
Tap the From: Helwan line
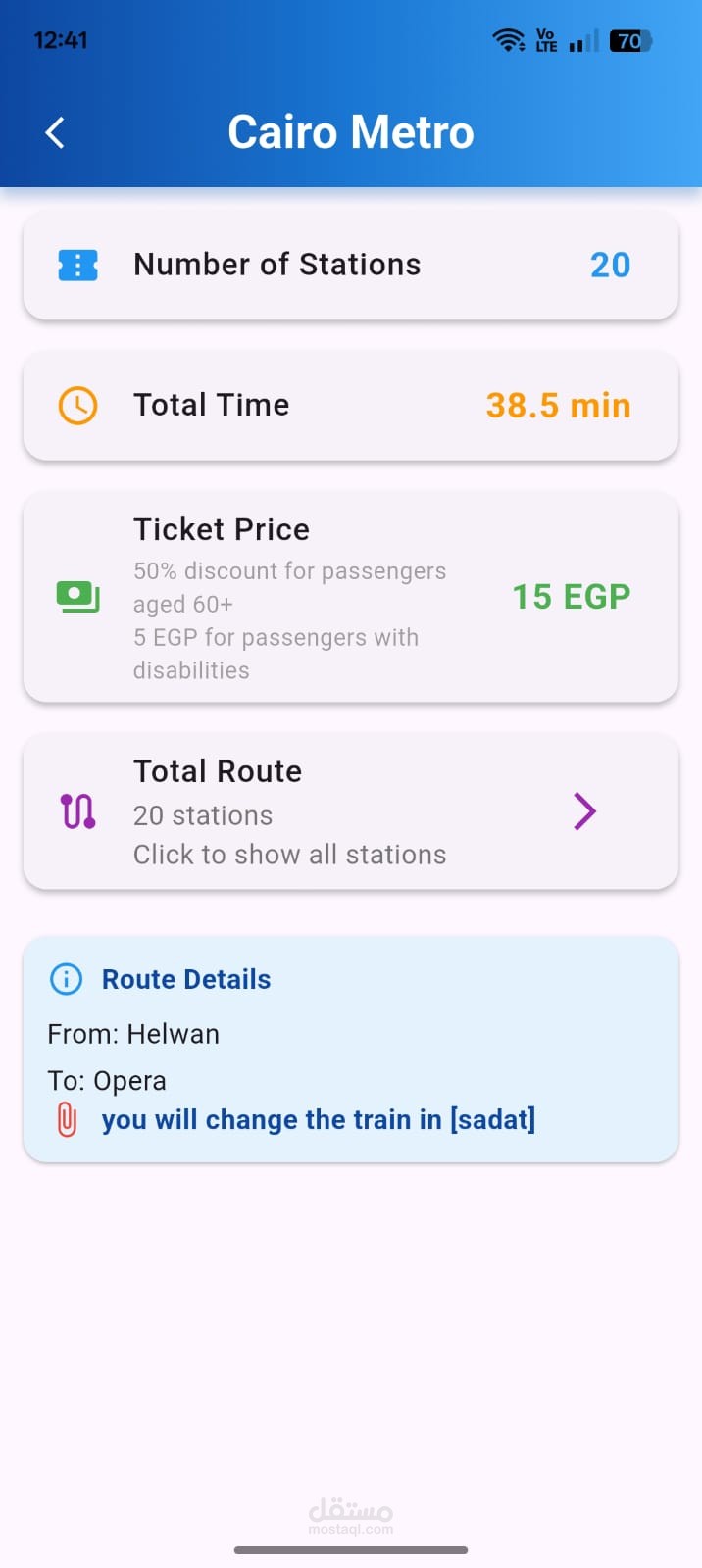pos(133,1034)
